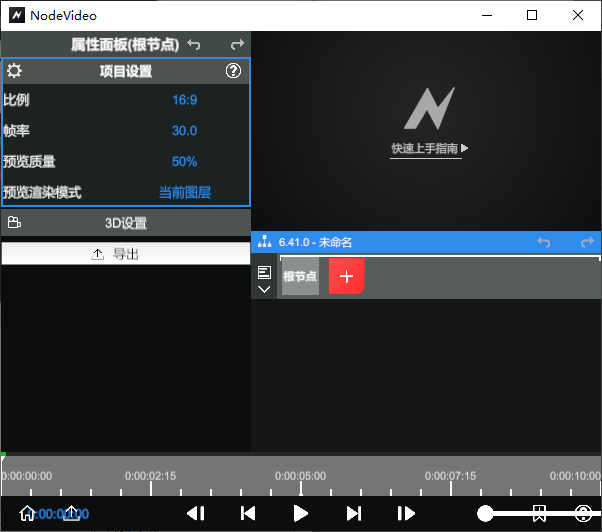
Task: Click the 导出 export button
Action: 126,254
